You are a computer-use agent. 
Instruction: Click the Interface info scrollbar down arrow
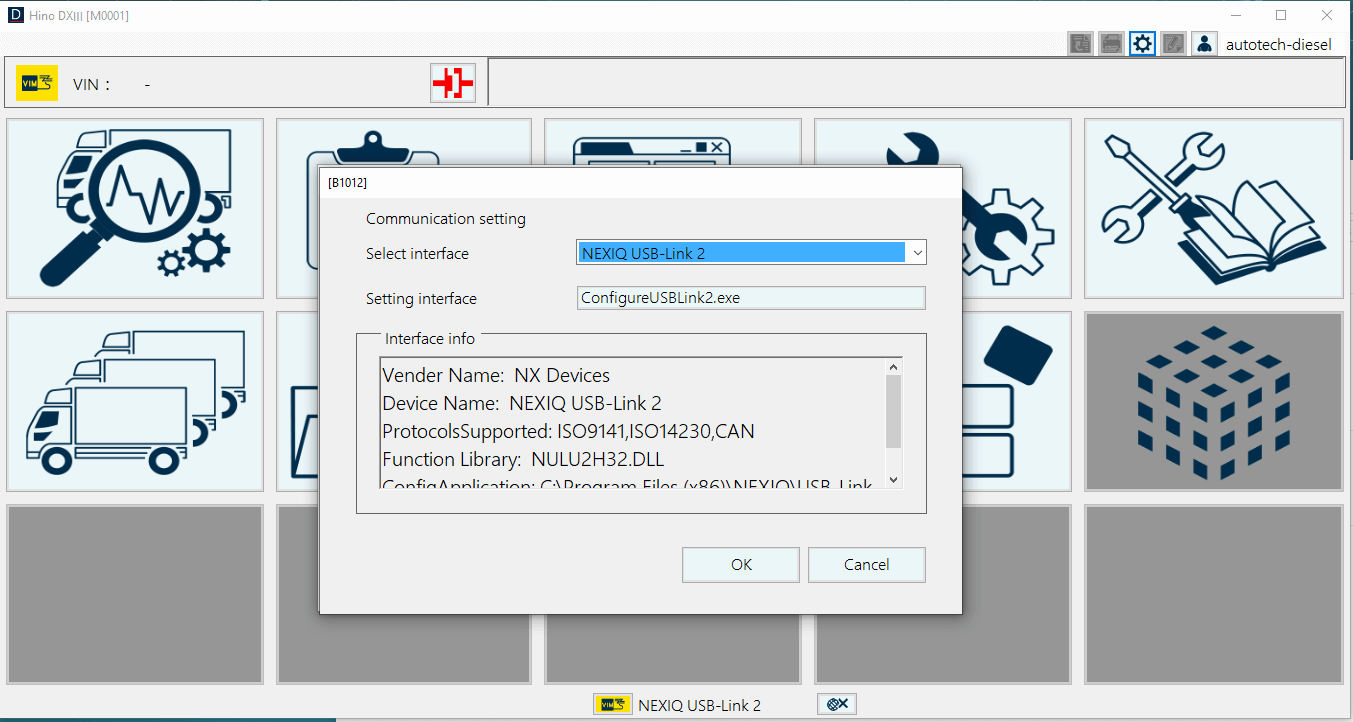(x=894, y=480)
